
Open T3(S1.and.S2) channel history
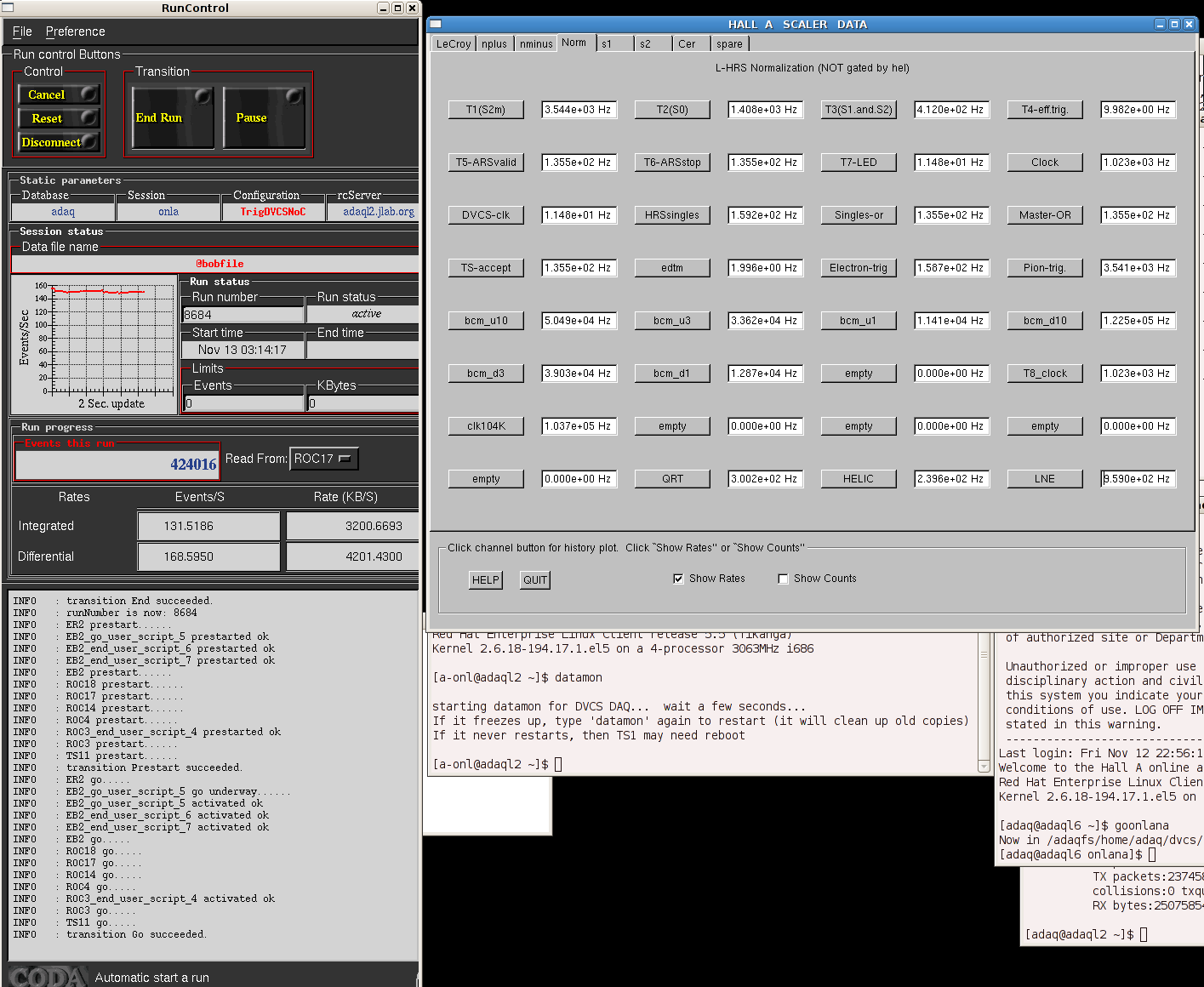pos(859,110)
